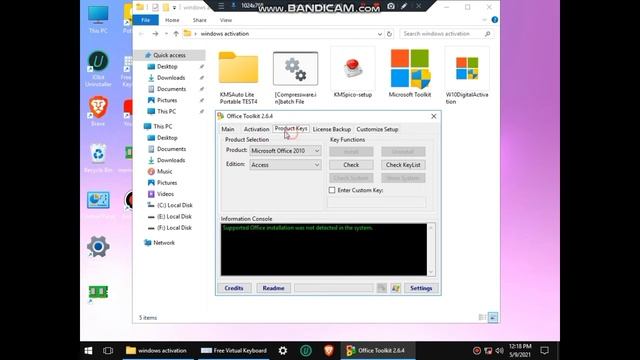Screen dimensions: 640x360
Task: Close the Office Toolkit window
Action: click(433, 116)
